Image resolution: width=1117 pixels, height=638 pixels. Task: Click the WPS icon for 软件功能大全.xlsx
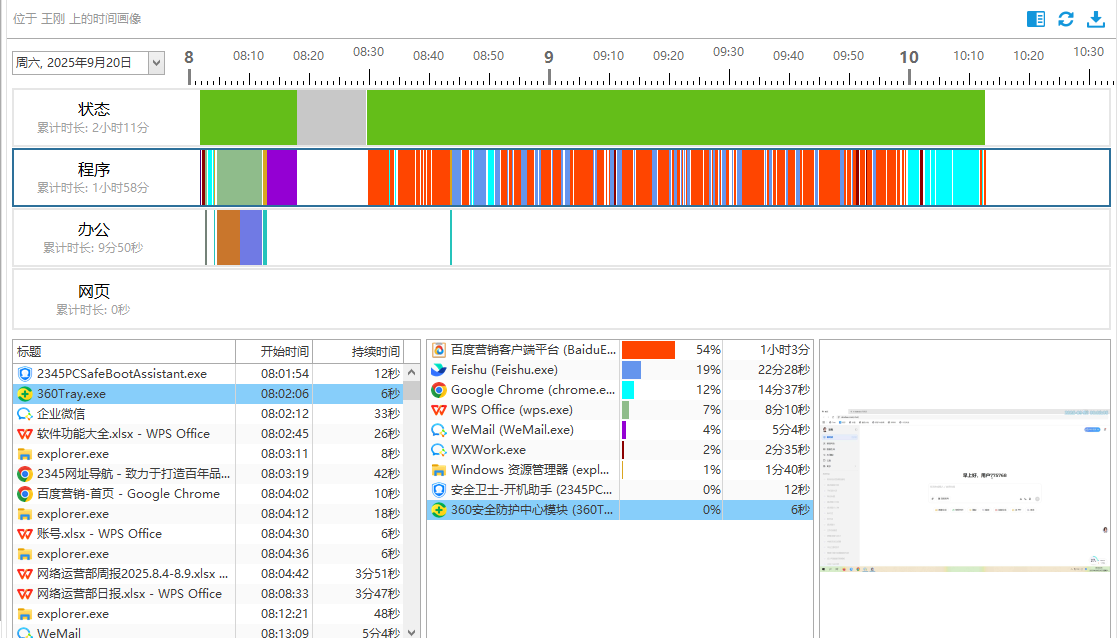pyautogui.click(x=25, y=434)
